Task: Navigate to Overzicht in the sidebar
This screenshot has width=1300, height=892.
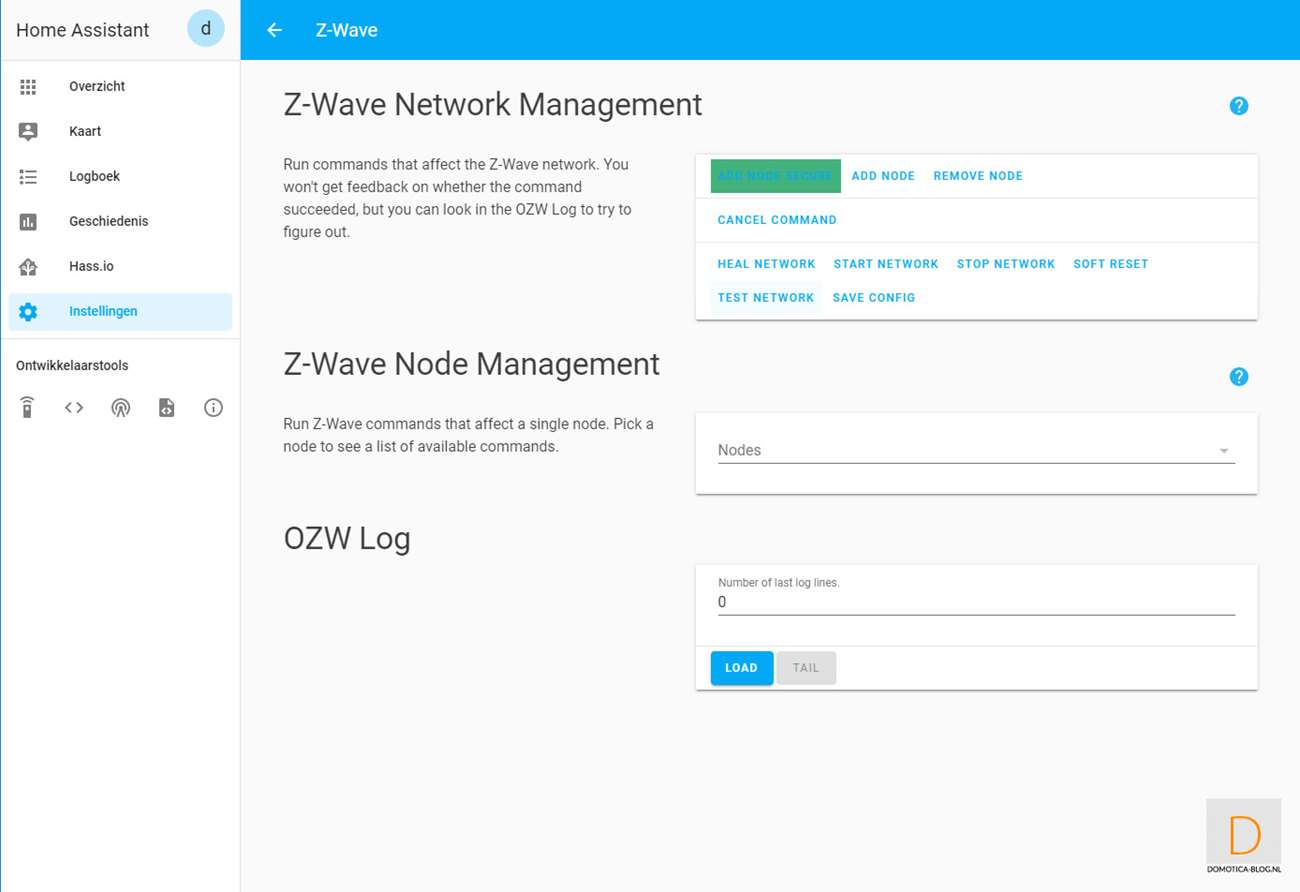Action: tap(120, 86)
